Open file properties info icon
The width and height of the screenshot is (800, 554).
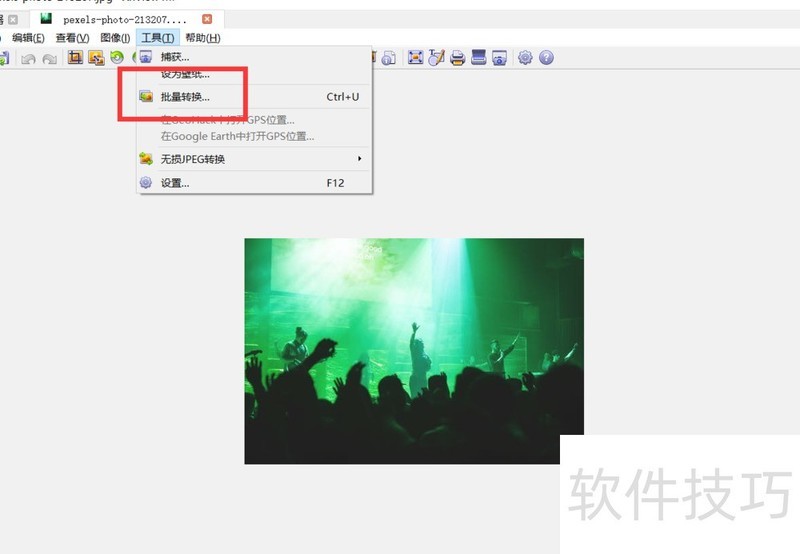(388, 58)
